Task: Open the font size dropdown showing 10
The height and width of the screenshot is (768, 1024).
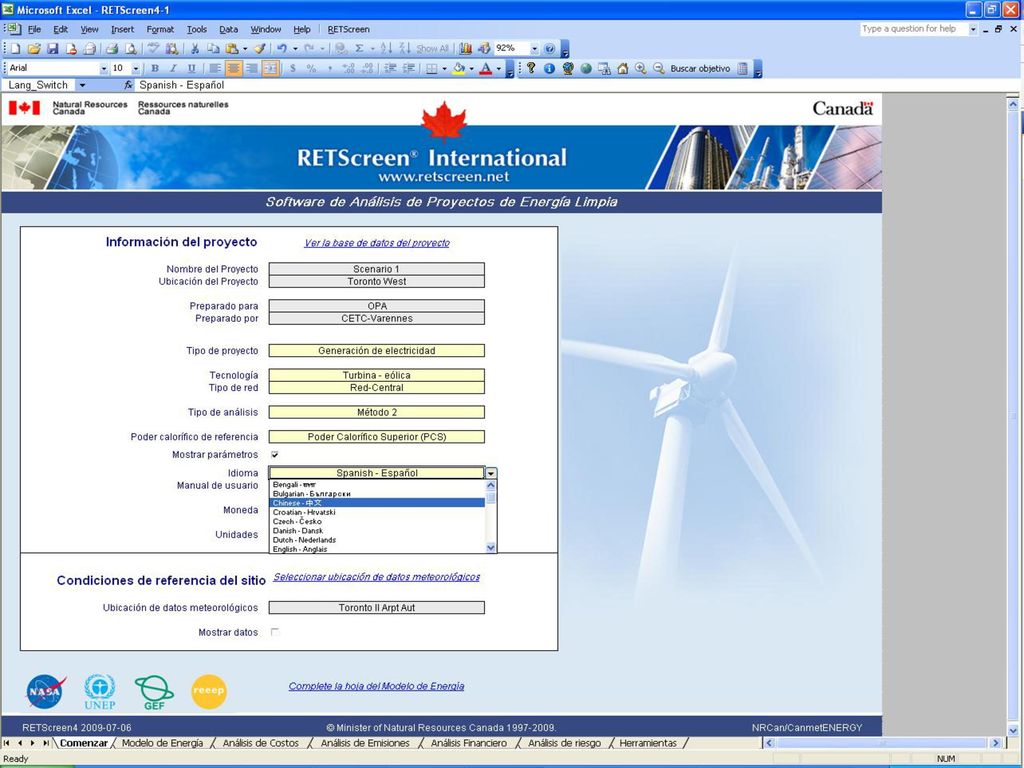Action: click(136, 69)
